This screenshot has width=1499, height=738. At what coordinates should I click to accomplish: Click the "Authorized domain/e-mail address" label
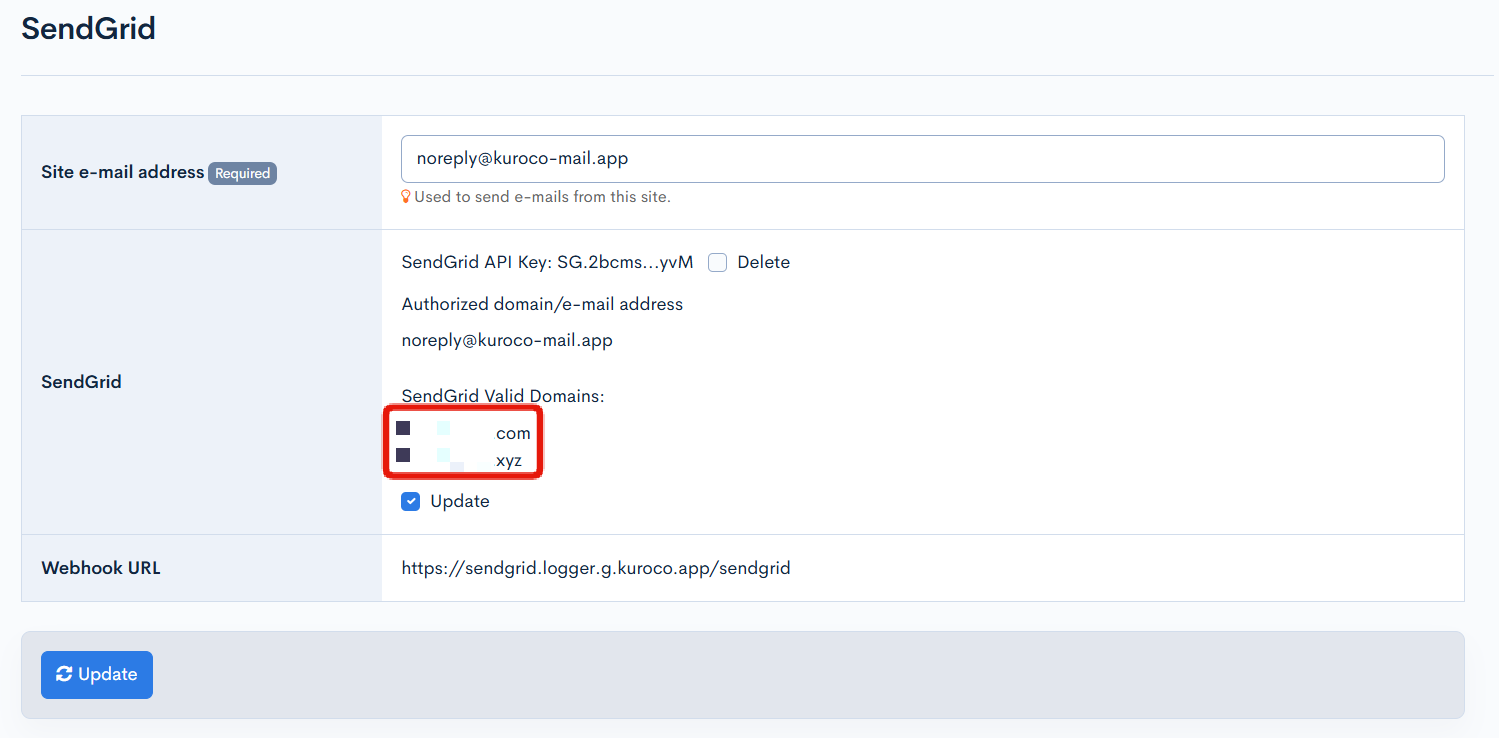pos(542,304)
